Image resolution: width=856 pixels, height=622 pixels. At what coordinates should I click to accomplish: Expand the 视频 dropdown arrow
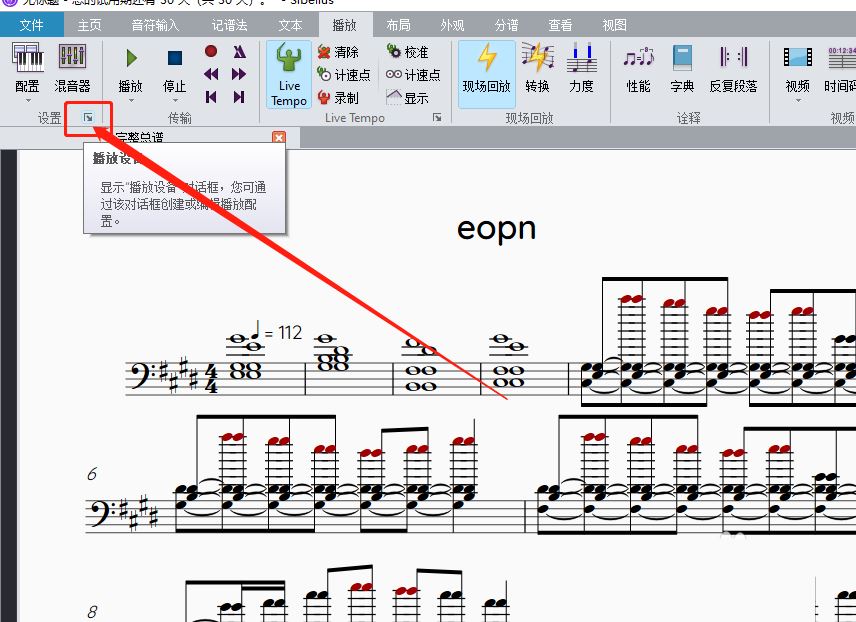[798, 100]
